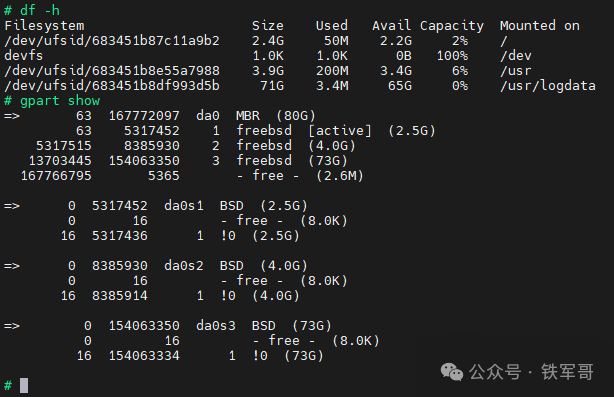Image resolution: width=614 pixels, height=397 pixels.
Task: Click the 'df -h' command text
Action: pos(40,10)
